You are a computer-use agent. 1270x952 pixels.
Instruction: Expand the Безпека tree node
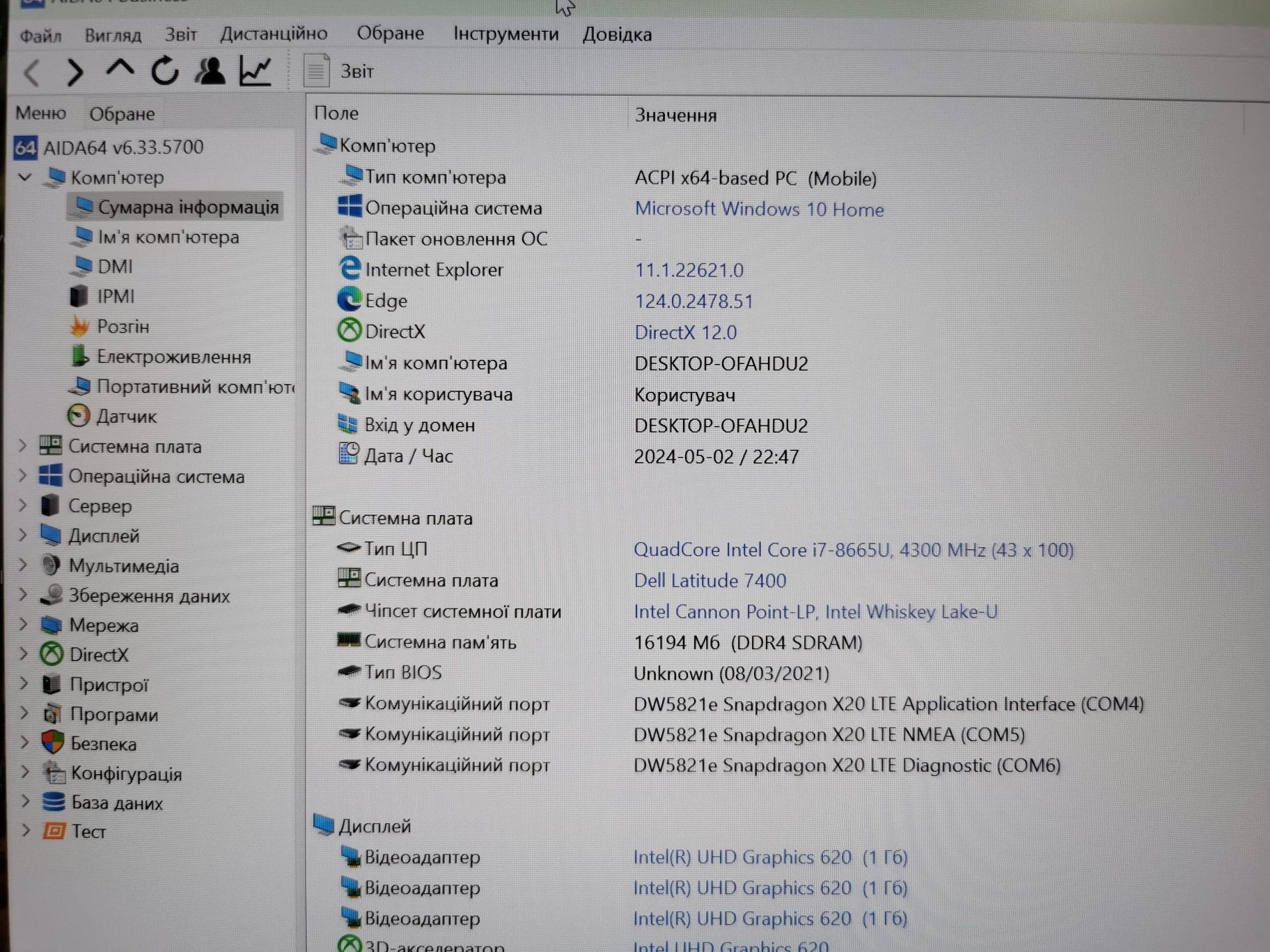(24, 743)
